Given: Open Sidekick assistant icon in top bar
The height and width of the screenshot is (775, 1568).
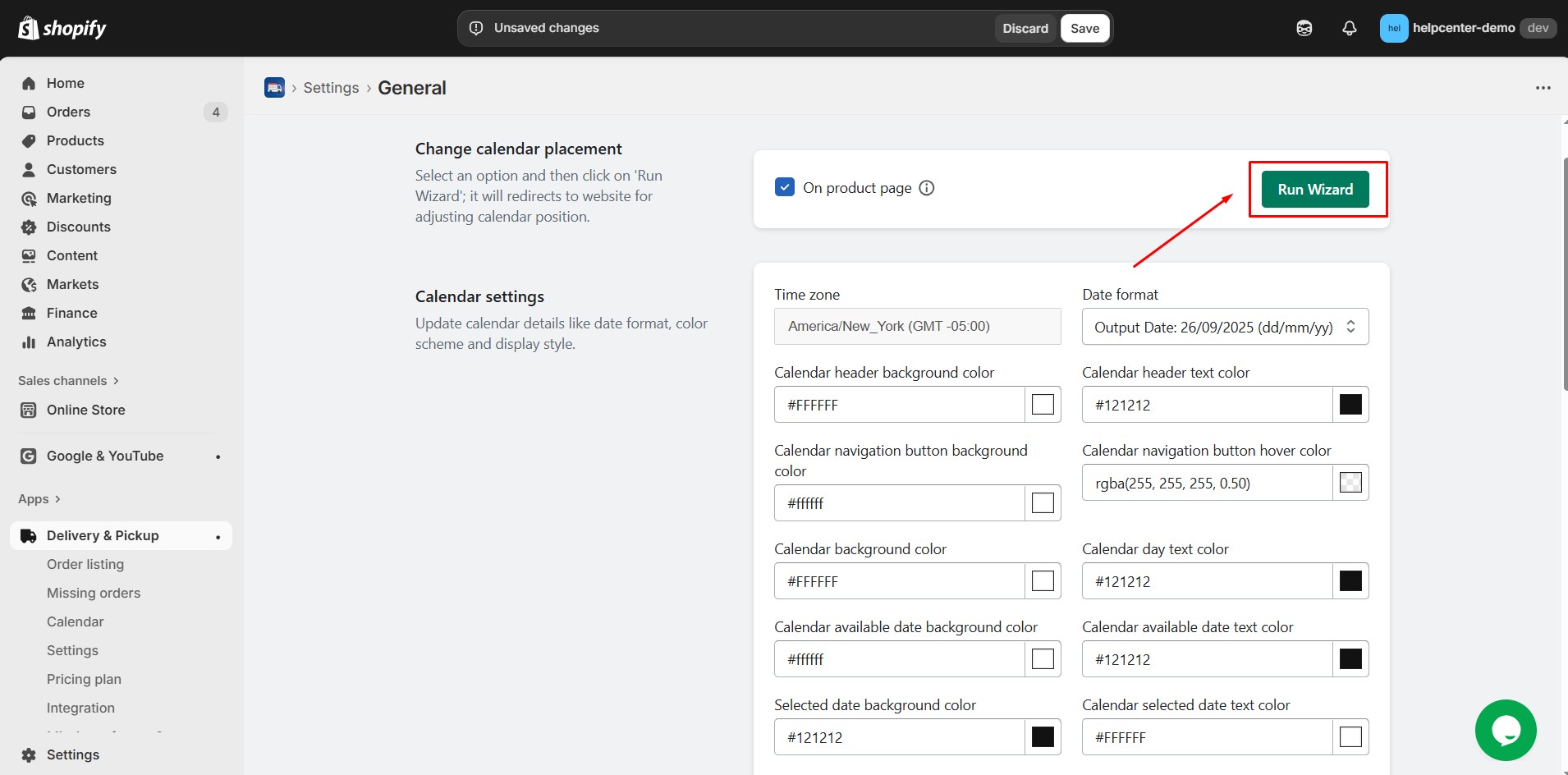Looking at the screenshot, I should [1304, 29].
